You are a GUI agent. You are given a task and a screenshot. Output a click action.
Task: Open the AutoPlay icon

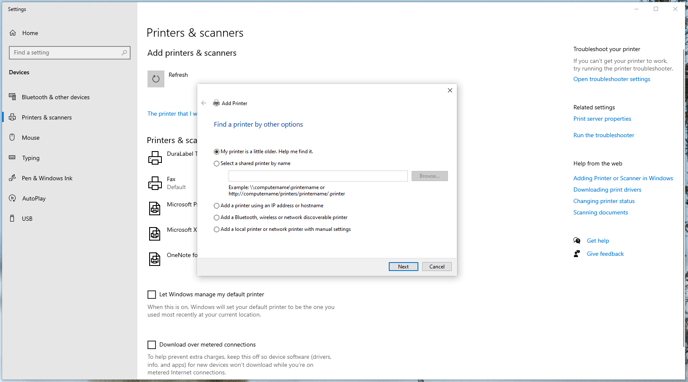coord(12,198)
